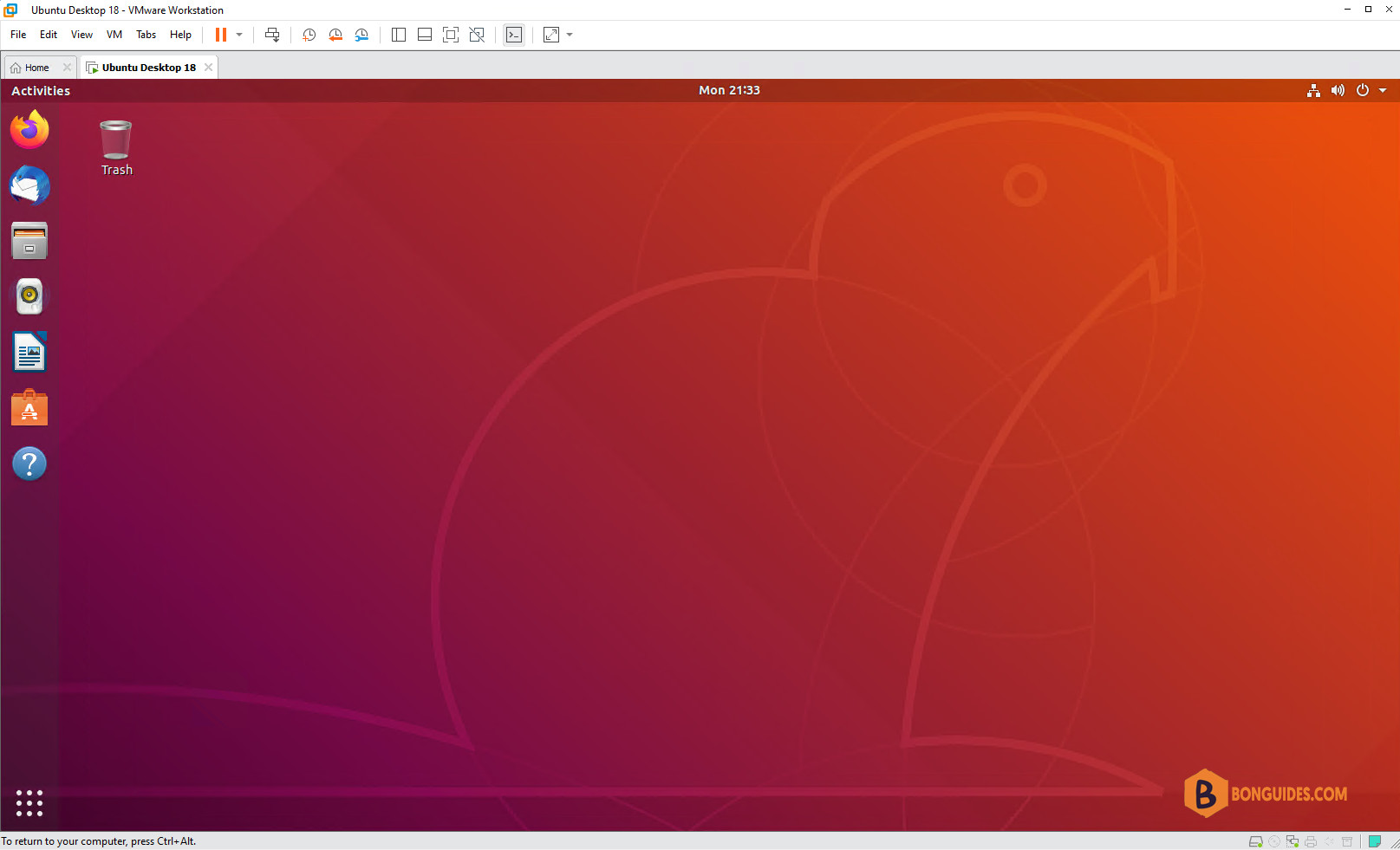Click the volume speaker icon in top bar
The image size is (1400, 850).
pyautogui.click(x=1338, y=90)
